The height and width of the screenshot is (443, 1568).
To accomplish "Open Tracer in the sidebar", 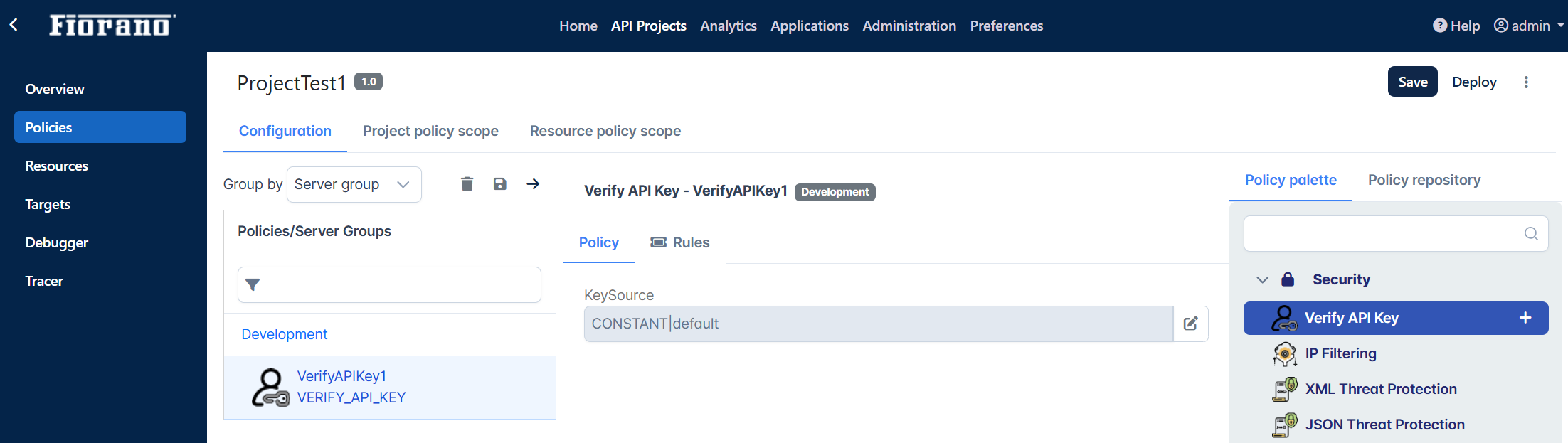I will tap(100, 281).
